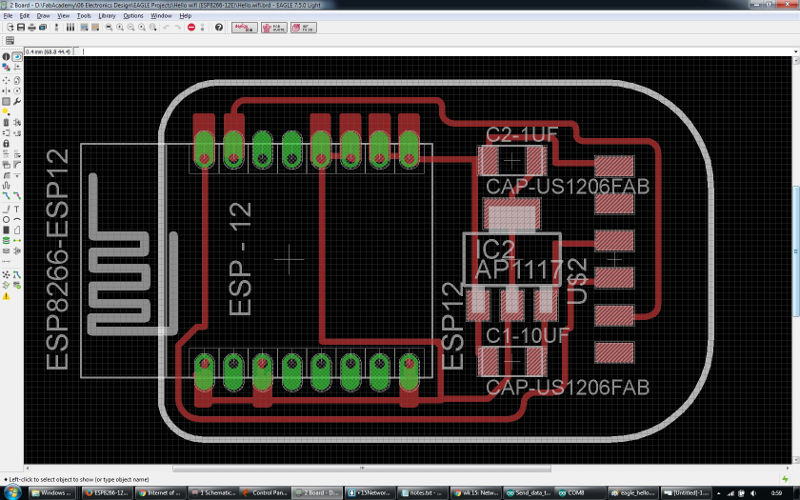Run the second pink ULP button
The image size is (800, 500).
pos(274,28)
